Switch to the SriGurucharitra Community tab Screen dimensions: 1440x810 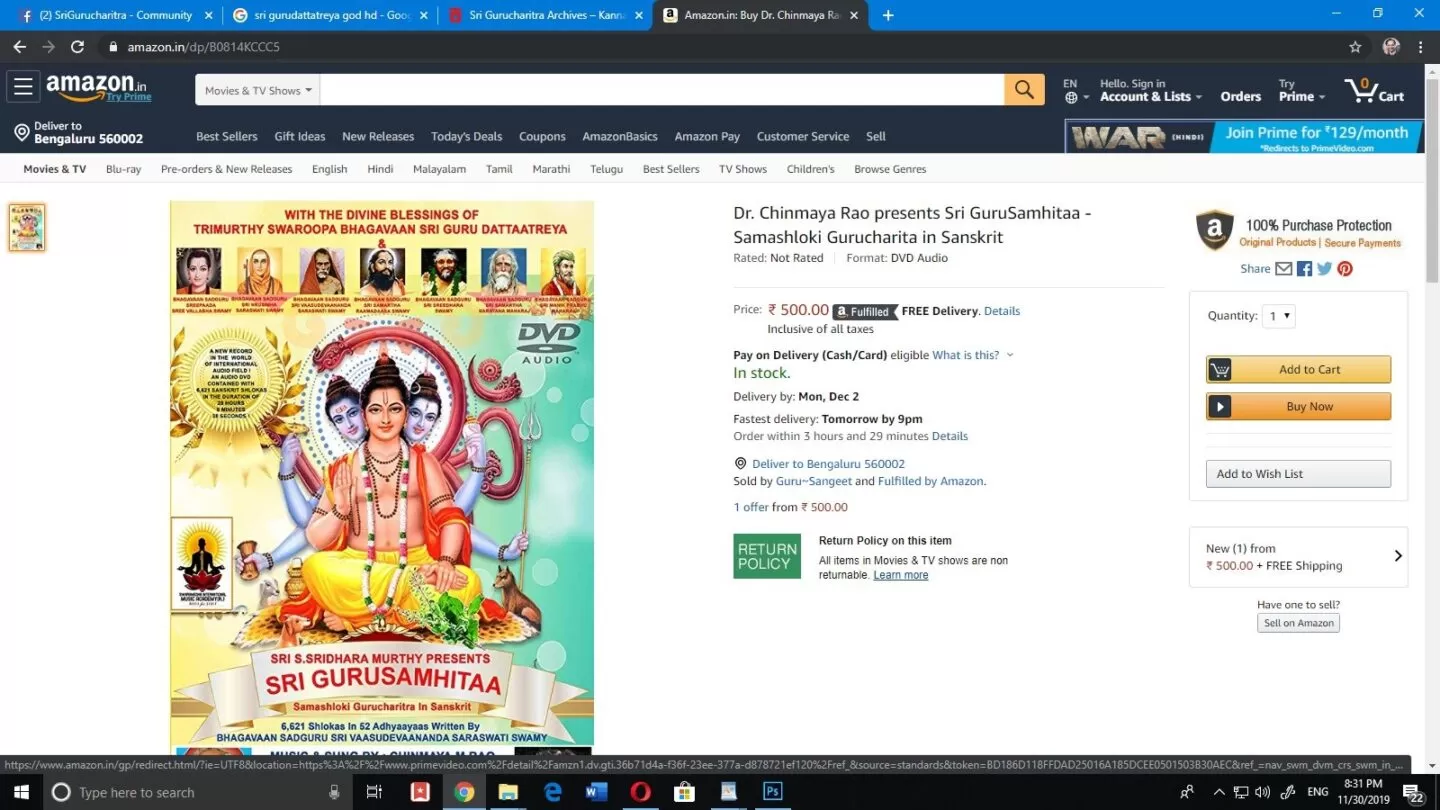pyautogui.click(x=116, y=15)
